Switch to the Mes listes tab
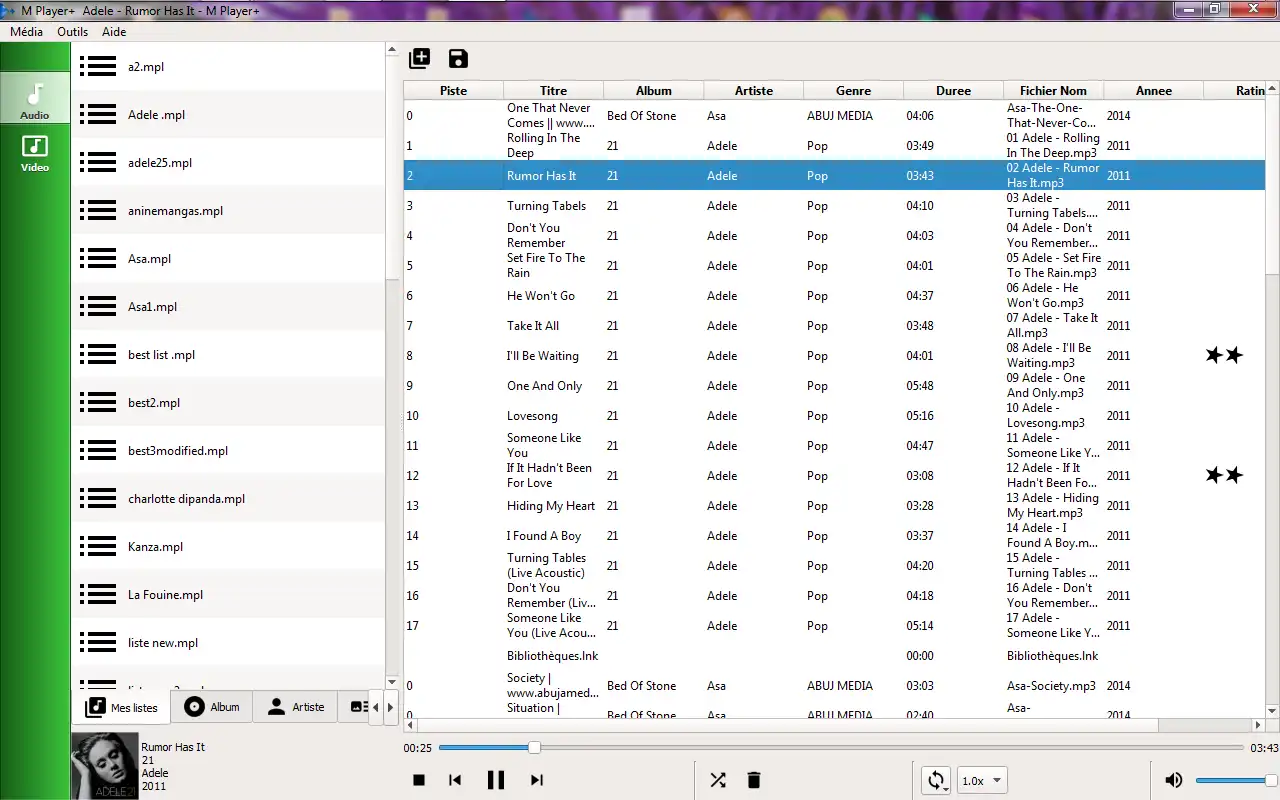Viewport: 1280px width, 800px height. coord(122,707)
